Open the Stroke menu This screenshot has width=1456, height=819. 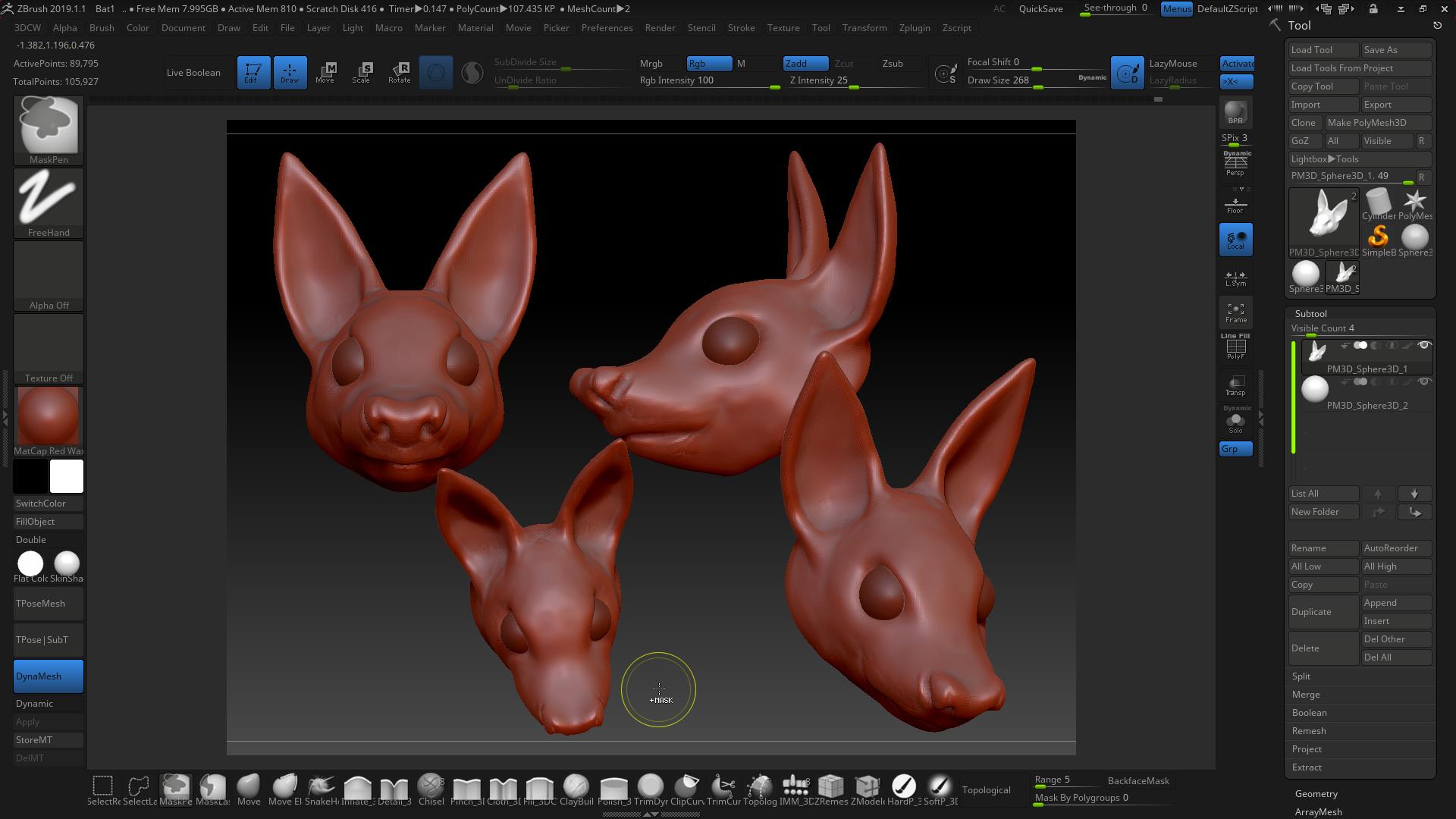point(741,27)
